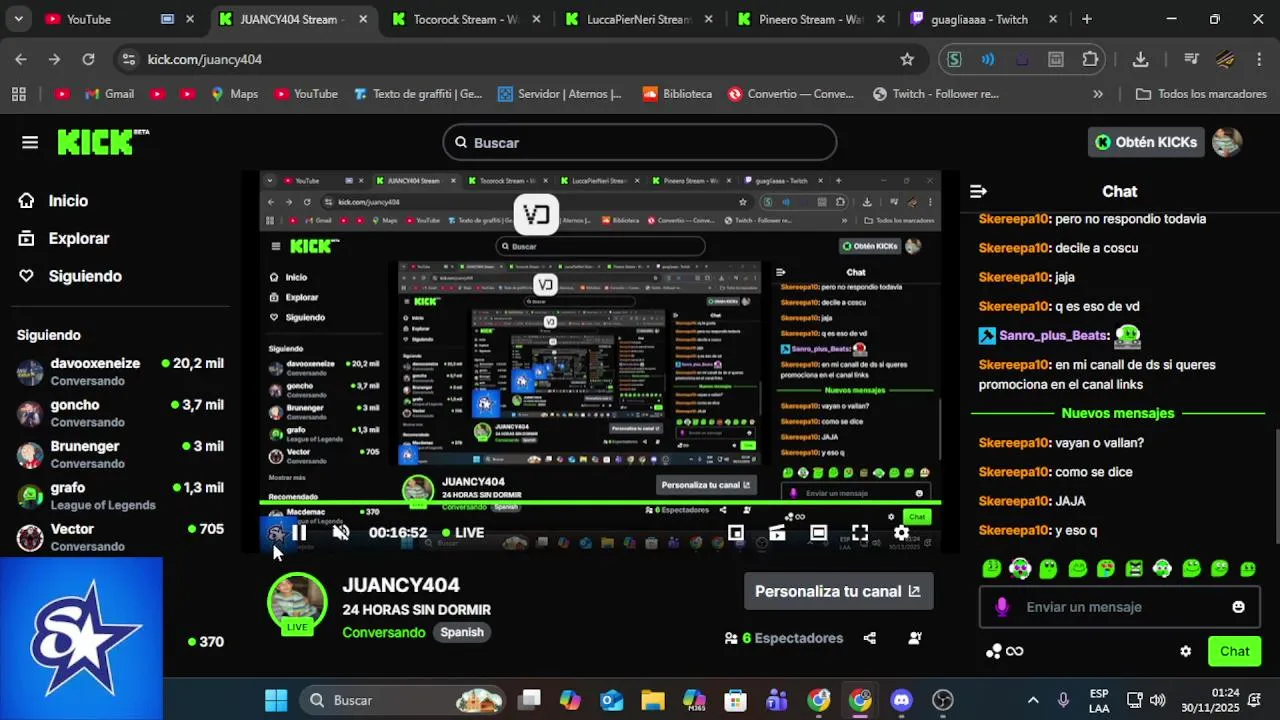Screen dimensions: 1280x720
Task: Toggle theater mode in the player
Action: pyautogui.click(x=818, y=533)
